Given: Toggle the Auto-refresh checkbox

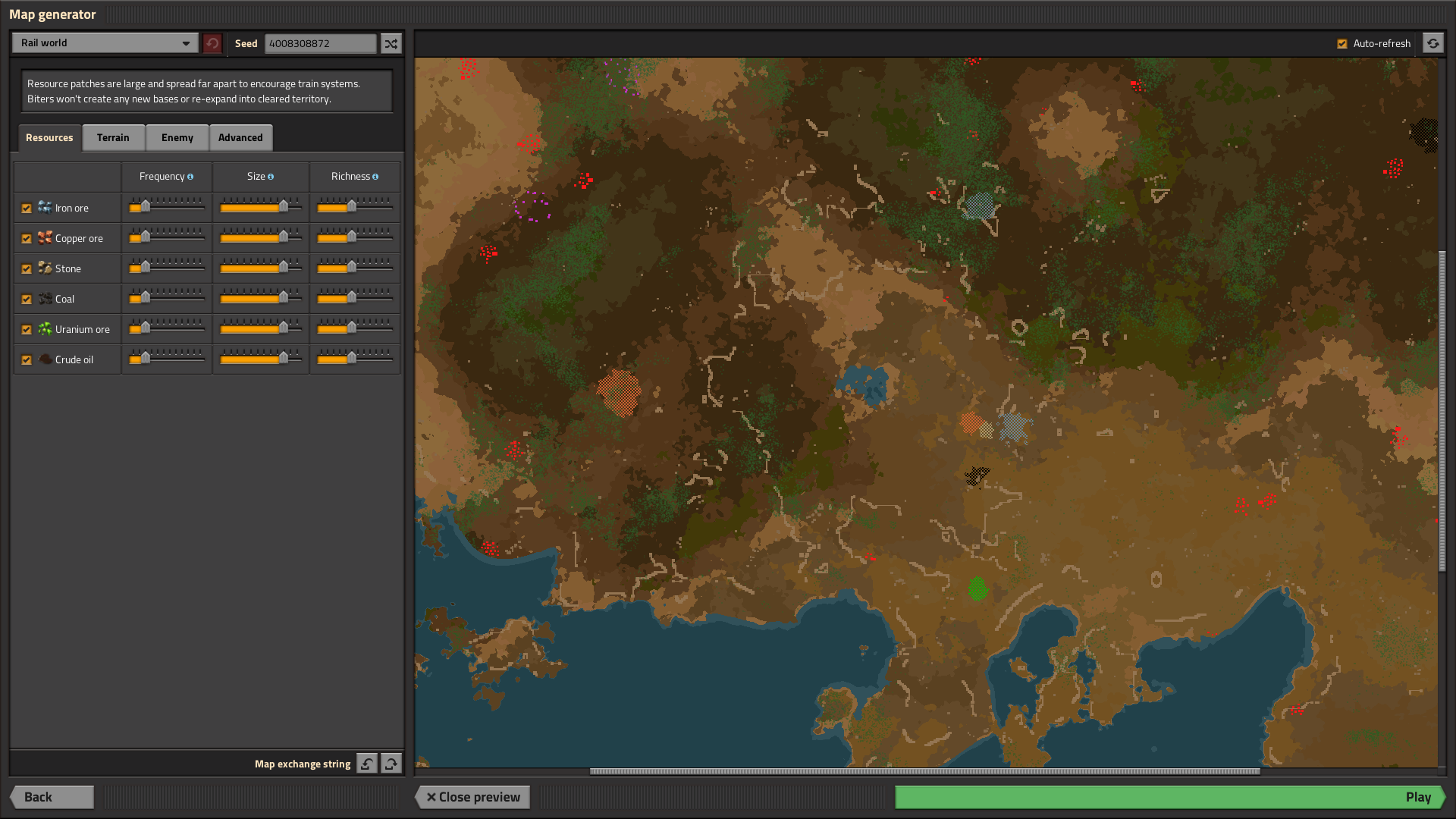Looking at the screenshot, I should click(1342, 43).
